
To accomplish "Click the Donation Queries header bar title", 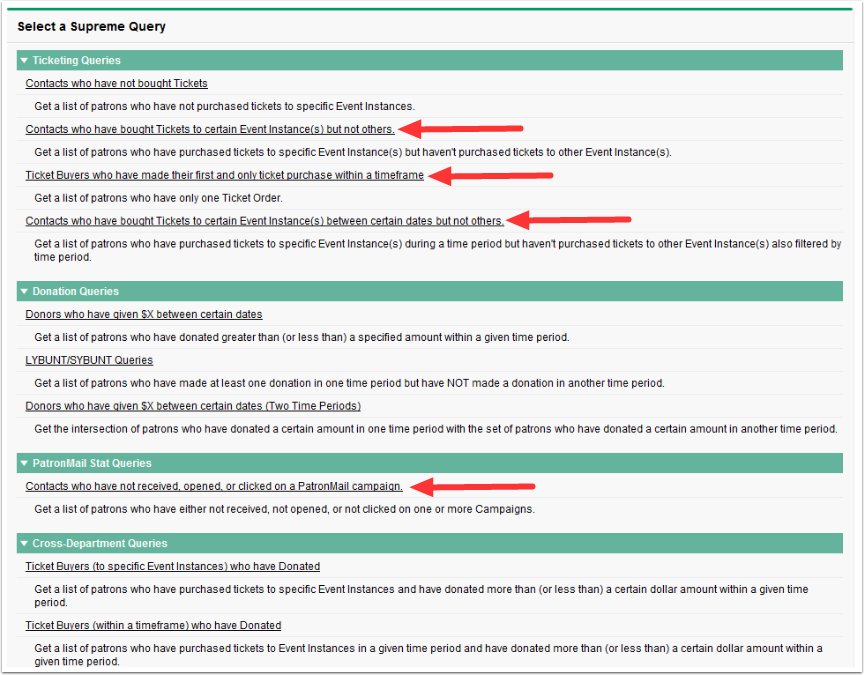I will 75,291.
